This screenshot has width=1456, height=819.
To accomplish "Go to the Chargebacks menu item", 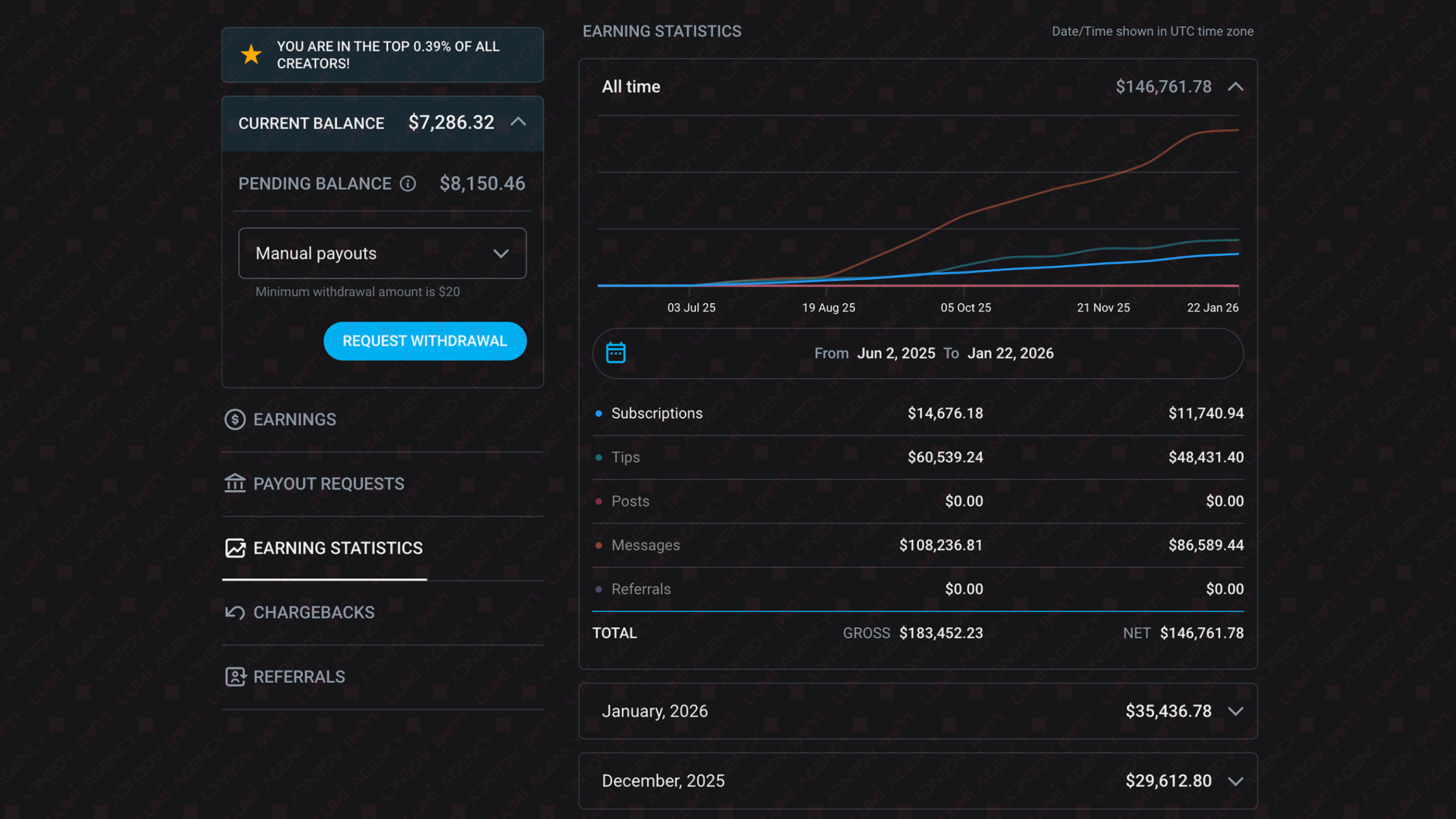I will [314, 612].
